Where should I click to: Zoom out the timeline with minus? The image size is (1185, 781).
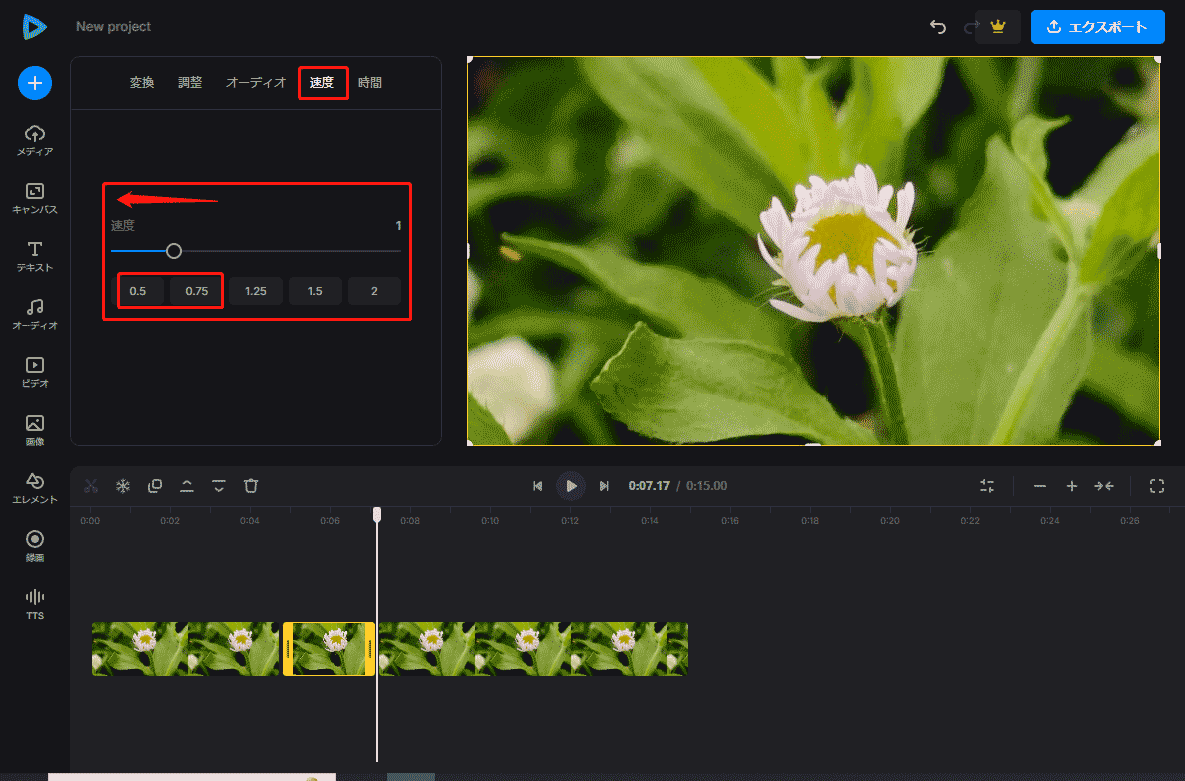click(1040, 486)
